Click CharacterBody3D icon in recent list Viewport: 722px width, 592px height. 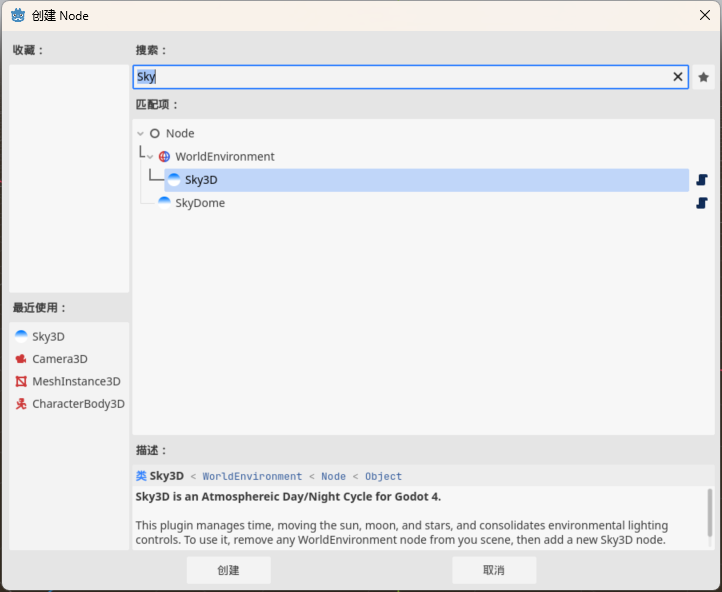coord(21,404)
